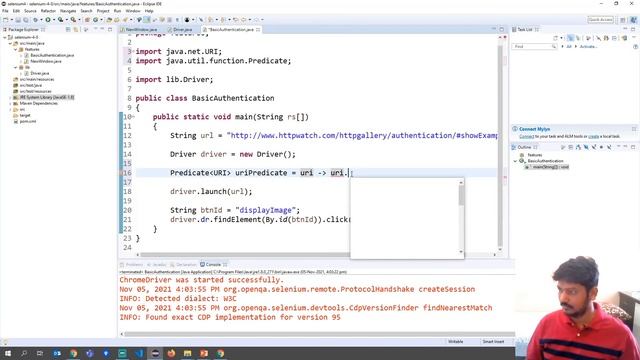Click the Debug toolbar icon
This screenshot has height=360, width=640.
[x=36, y=20]
